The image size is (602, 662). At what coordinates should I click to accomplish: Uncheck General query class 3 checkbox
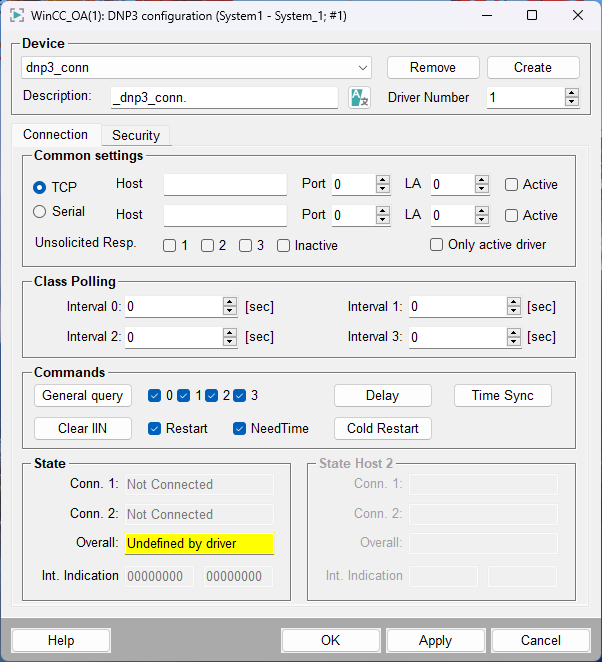click(239, 396)
